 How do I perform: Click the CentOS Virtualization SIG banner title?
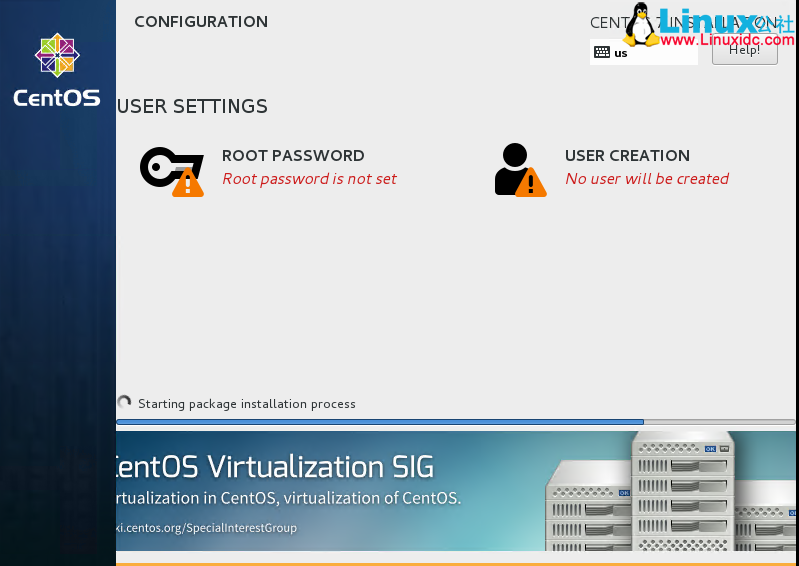[275, 467]
